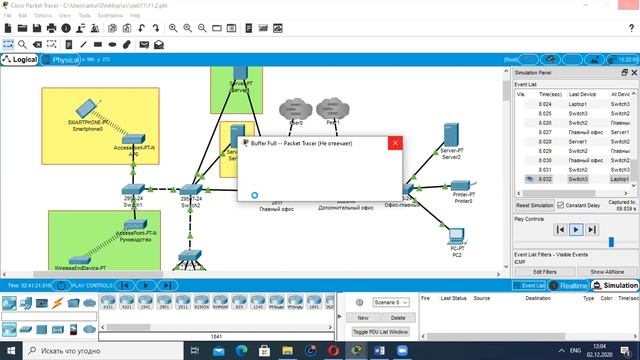The width and height of the screenshot is (640, 360).
Task: Switch to Logical workspace view
Action: pos(20,60)
